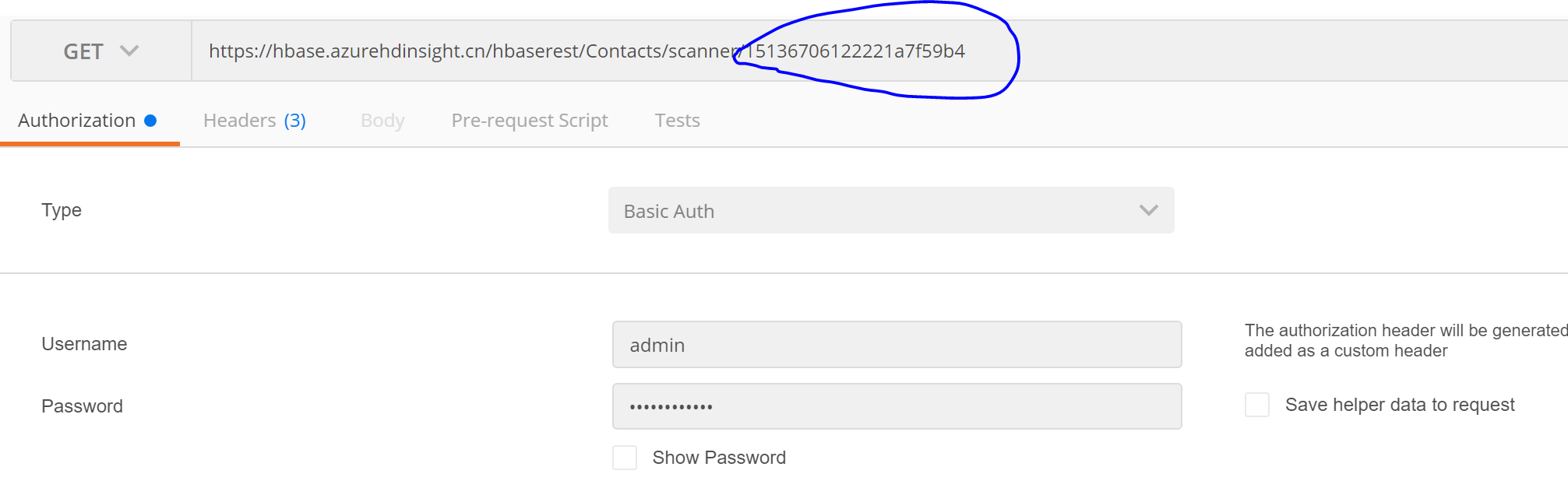Open the Tests tab
This screenshot has height=495, width=1568.
[677, 121]
